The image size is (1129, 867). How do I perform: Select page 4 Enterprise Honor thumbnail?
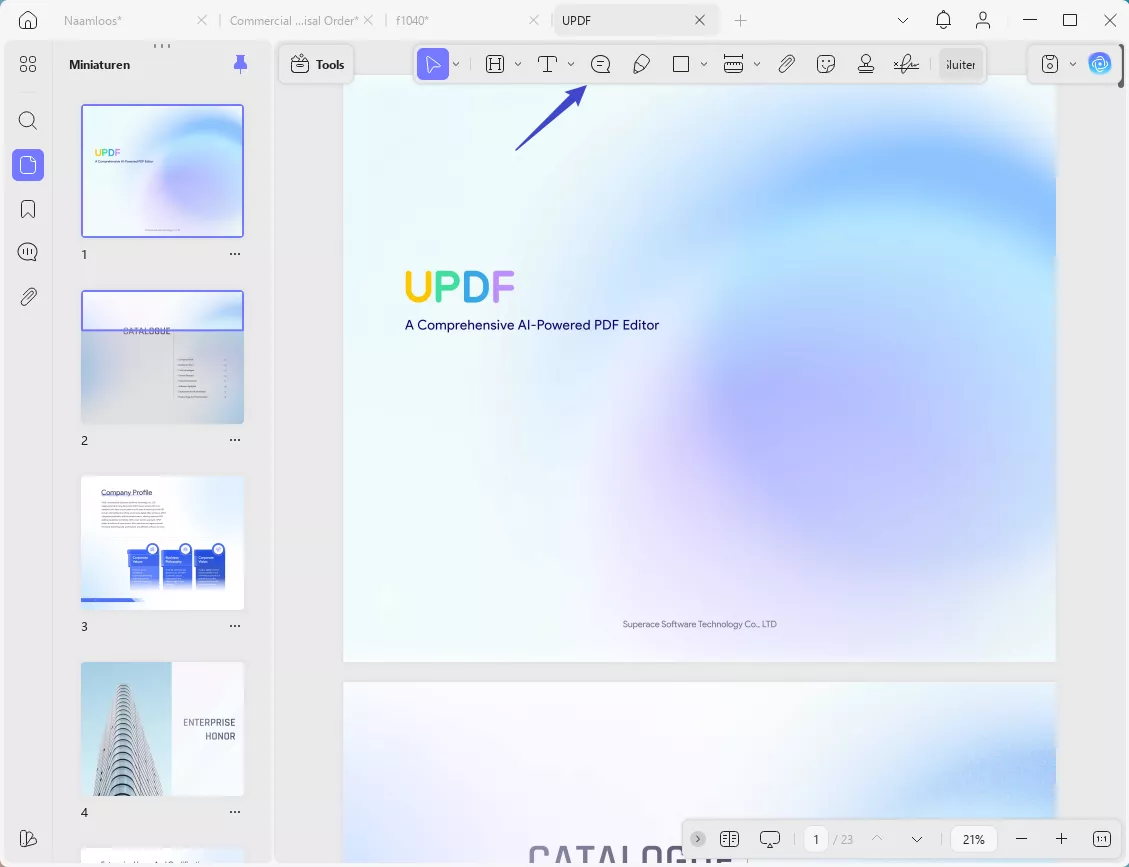coord(162,729)
